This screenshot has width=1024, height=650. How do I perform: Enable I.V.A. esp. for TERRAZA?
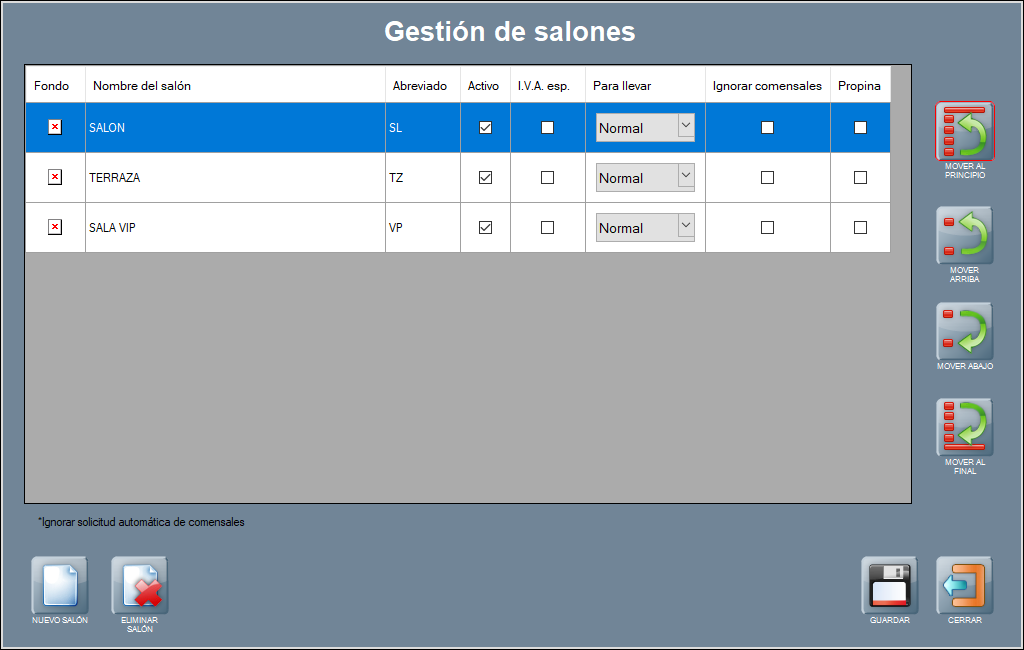[x=547, y=177]
